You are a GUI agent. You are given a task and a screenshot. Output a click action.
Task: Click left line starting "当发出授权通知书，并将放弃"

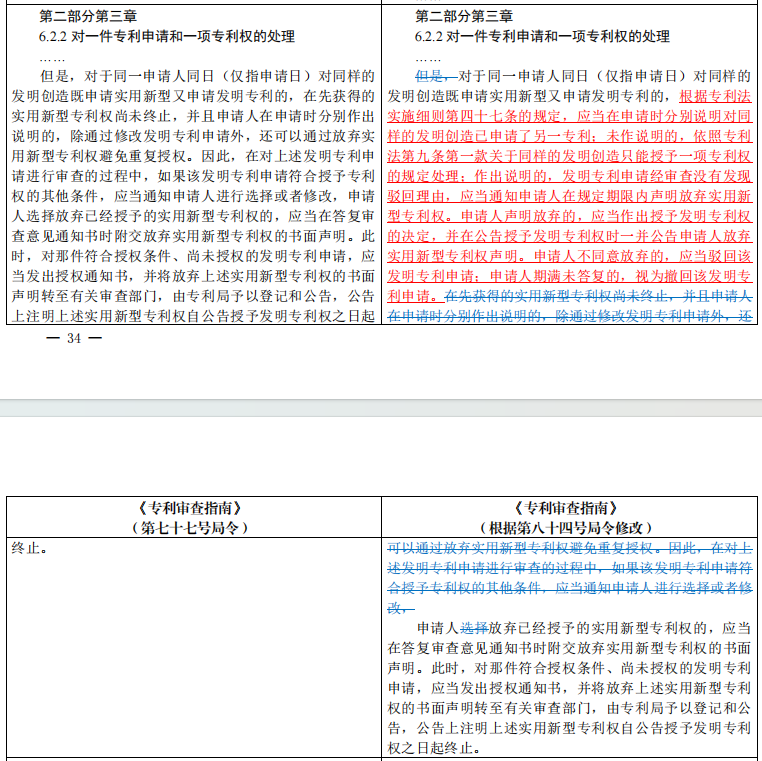(x=193, y=276)
